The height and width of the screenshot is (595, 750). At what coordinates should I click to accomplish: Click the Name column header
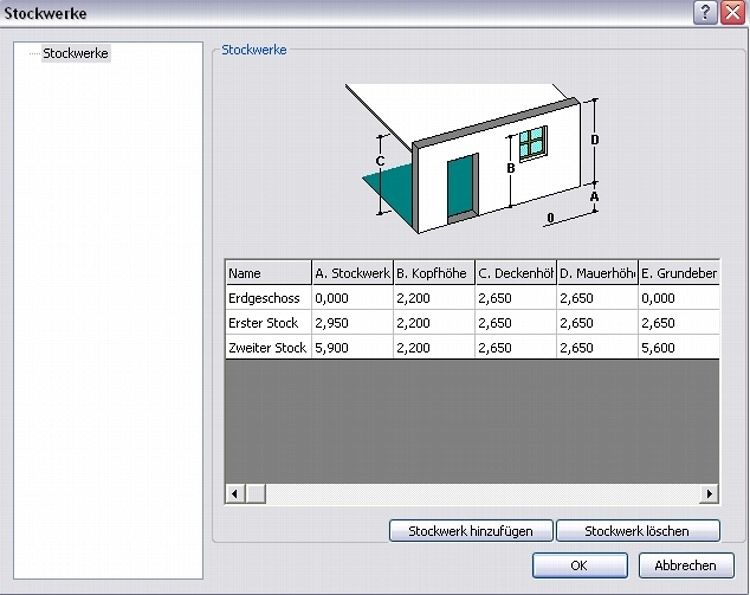[268, 273]
